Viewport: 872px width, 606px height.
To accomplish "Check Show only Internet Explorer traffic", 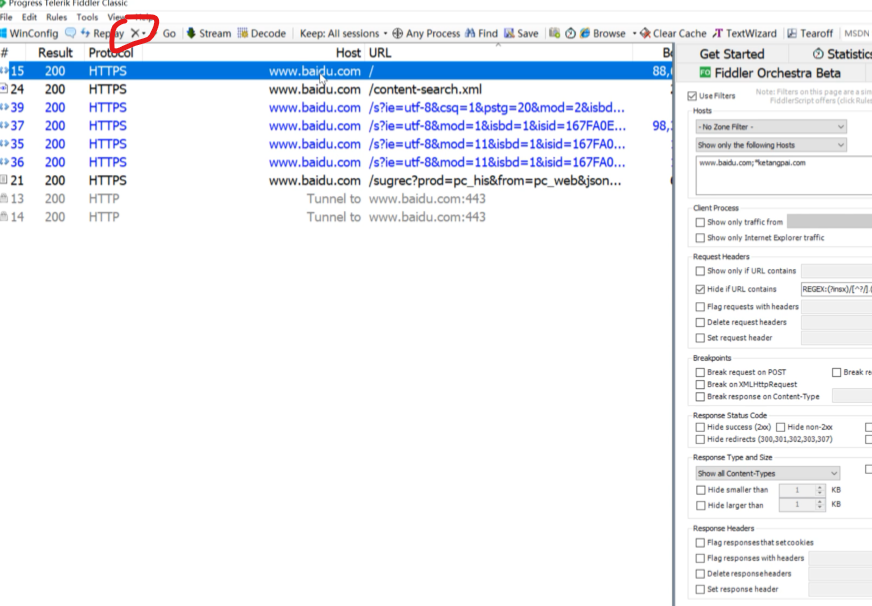I will [700, 238].
